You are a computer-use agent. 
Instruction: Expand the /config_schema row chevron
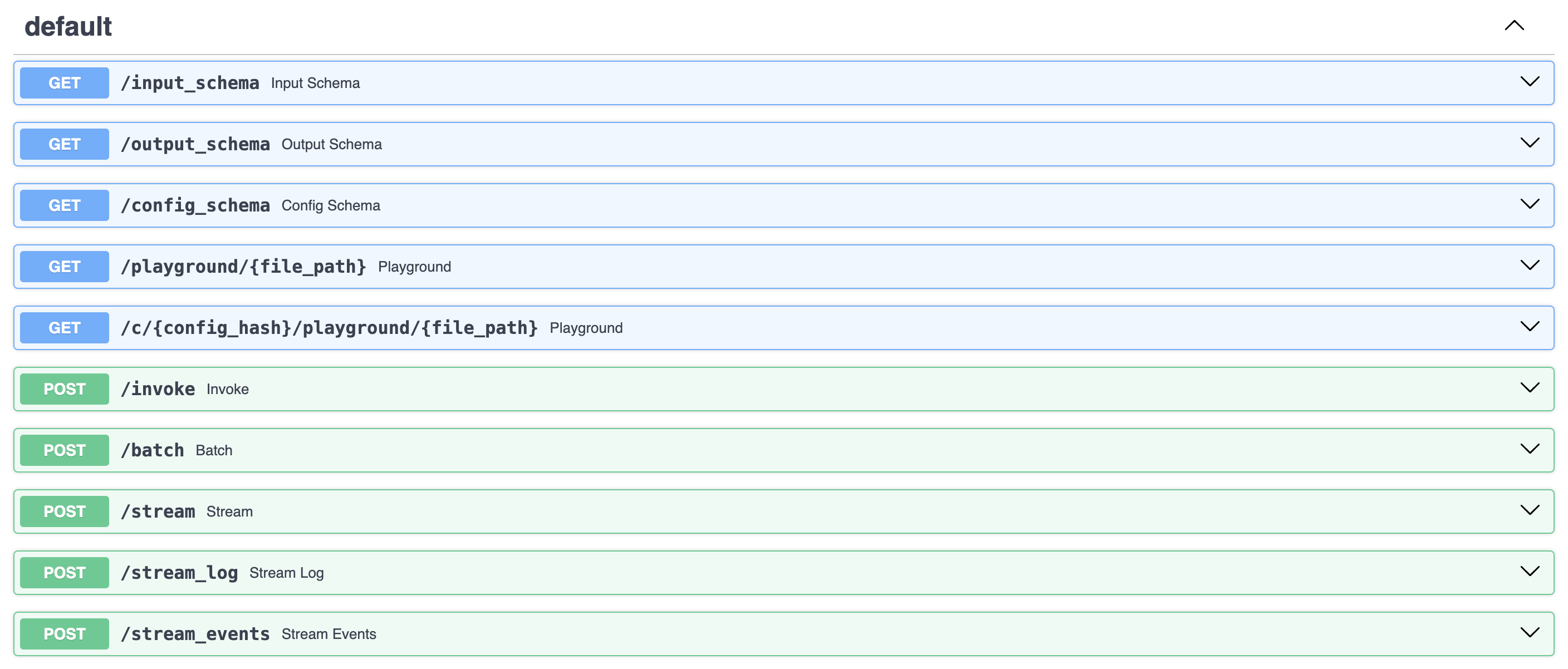coord(1529,204)
